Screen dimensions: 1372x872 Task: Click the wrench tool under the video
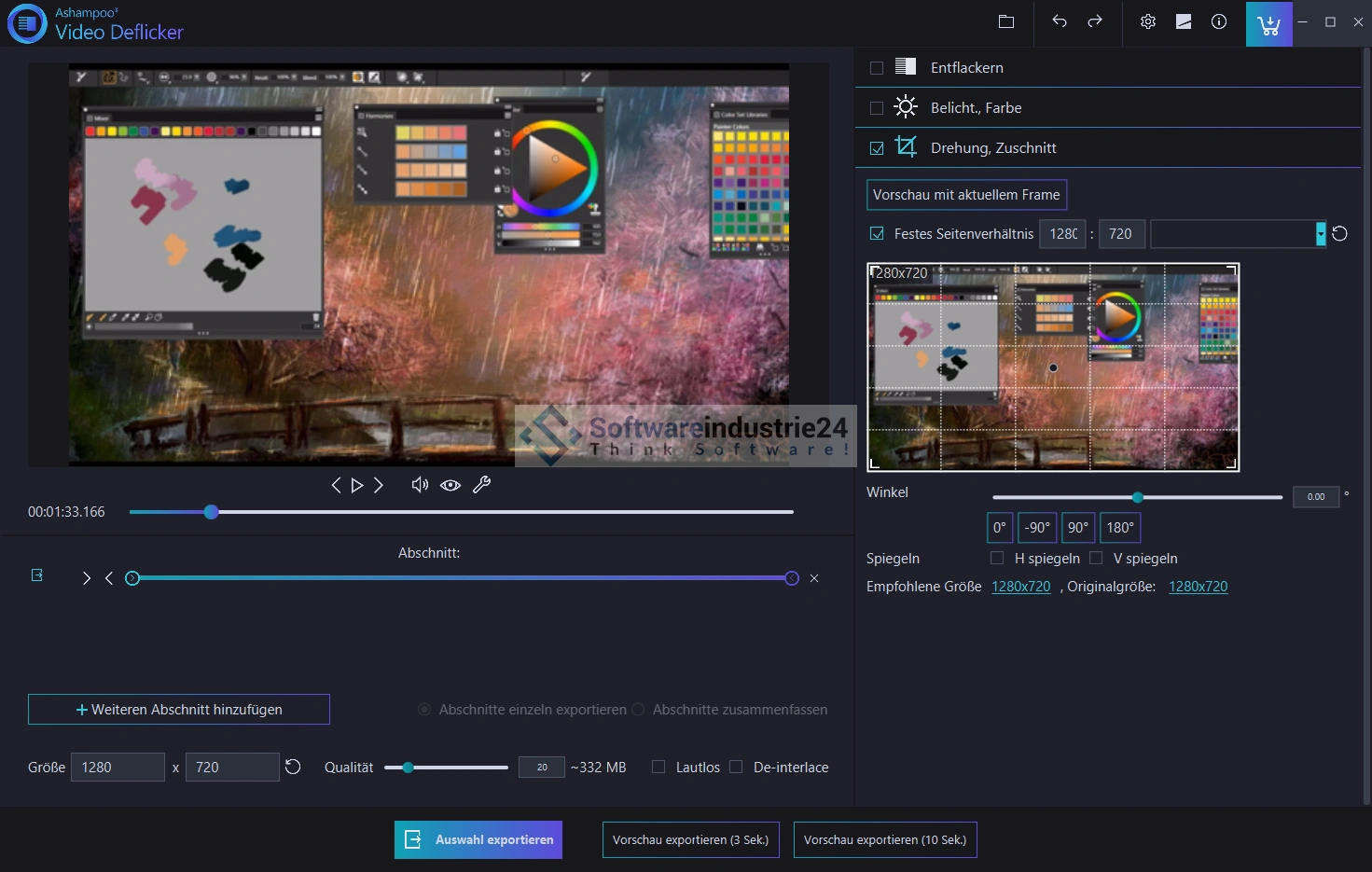[481, 485]
